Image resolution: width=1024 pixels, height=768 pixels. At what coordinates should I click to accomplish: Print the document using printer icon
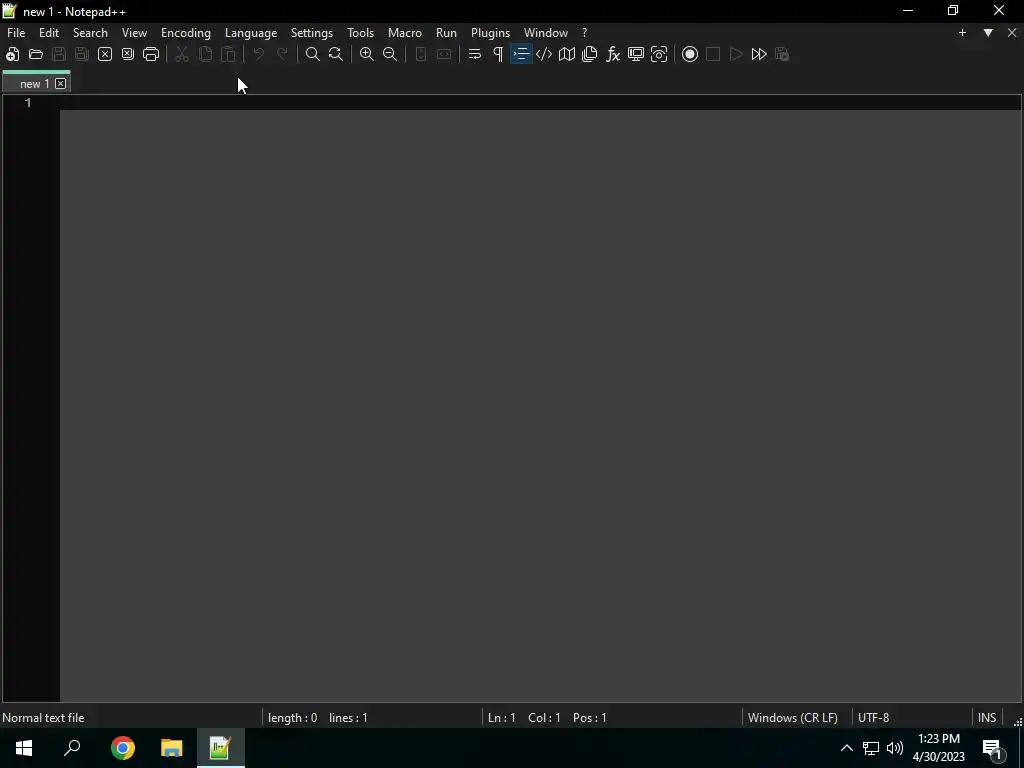click(x=151, y=54)
